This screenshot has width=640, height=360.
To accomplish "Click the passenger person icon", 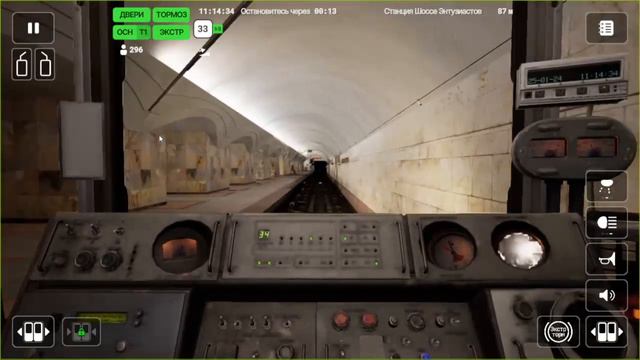I will pyautogui.click(x=123, y=50).
